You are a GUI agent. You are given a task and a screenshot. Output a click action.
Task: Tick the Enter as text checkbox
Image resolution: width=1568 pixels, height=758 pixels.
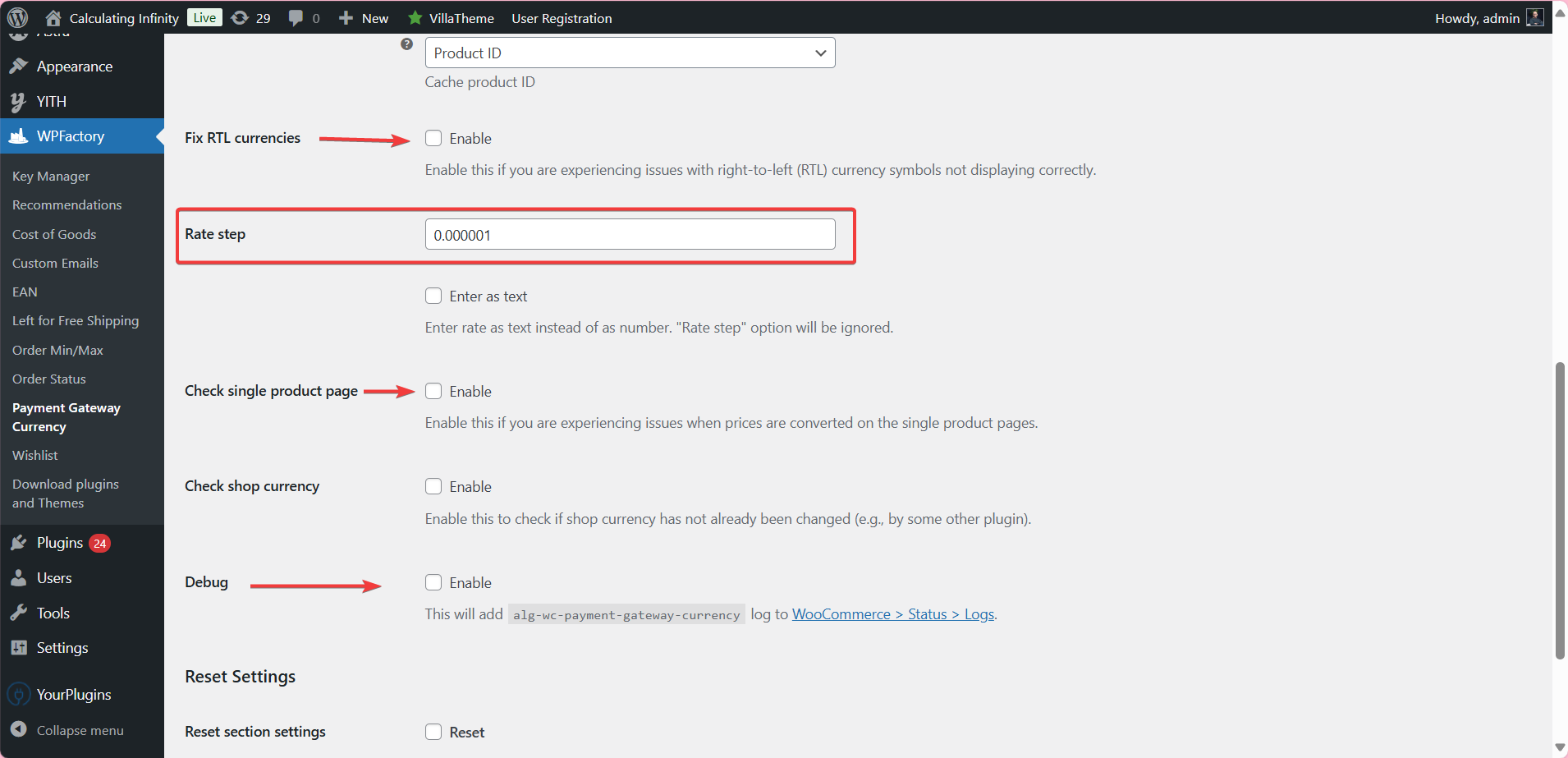click(433, 296)
